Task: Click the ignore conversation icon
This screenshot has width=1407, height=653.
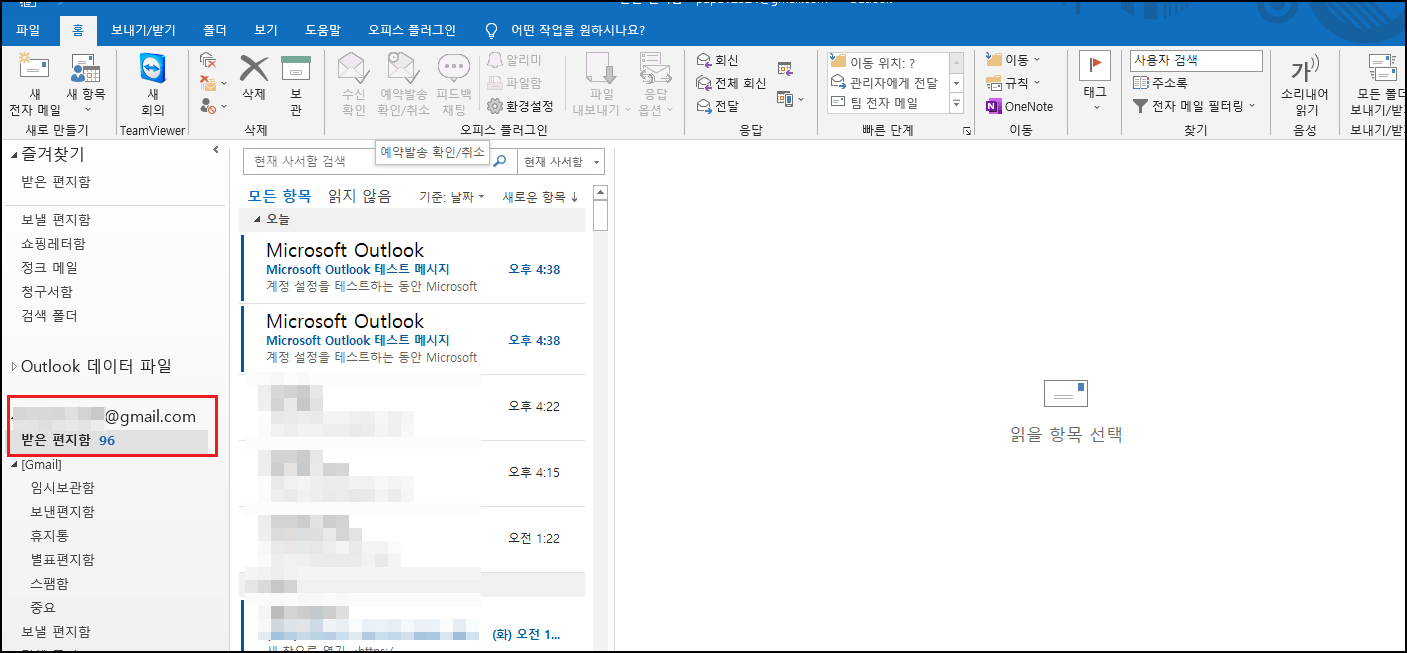Action: 208,61
